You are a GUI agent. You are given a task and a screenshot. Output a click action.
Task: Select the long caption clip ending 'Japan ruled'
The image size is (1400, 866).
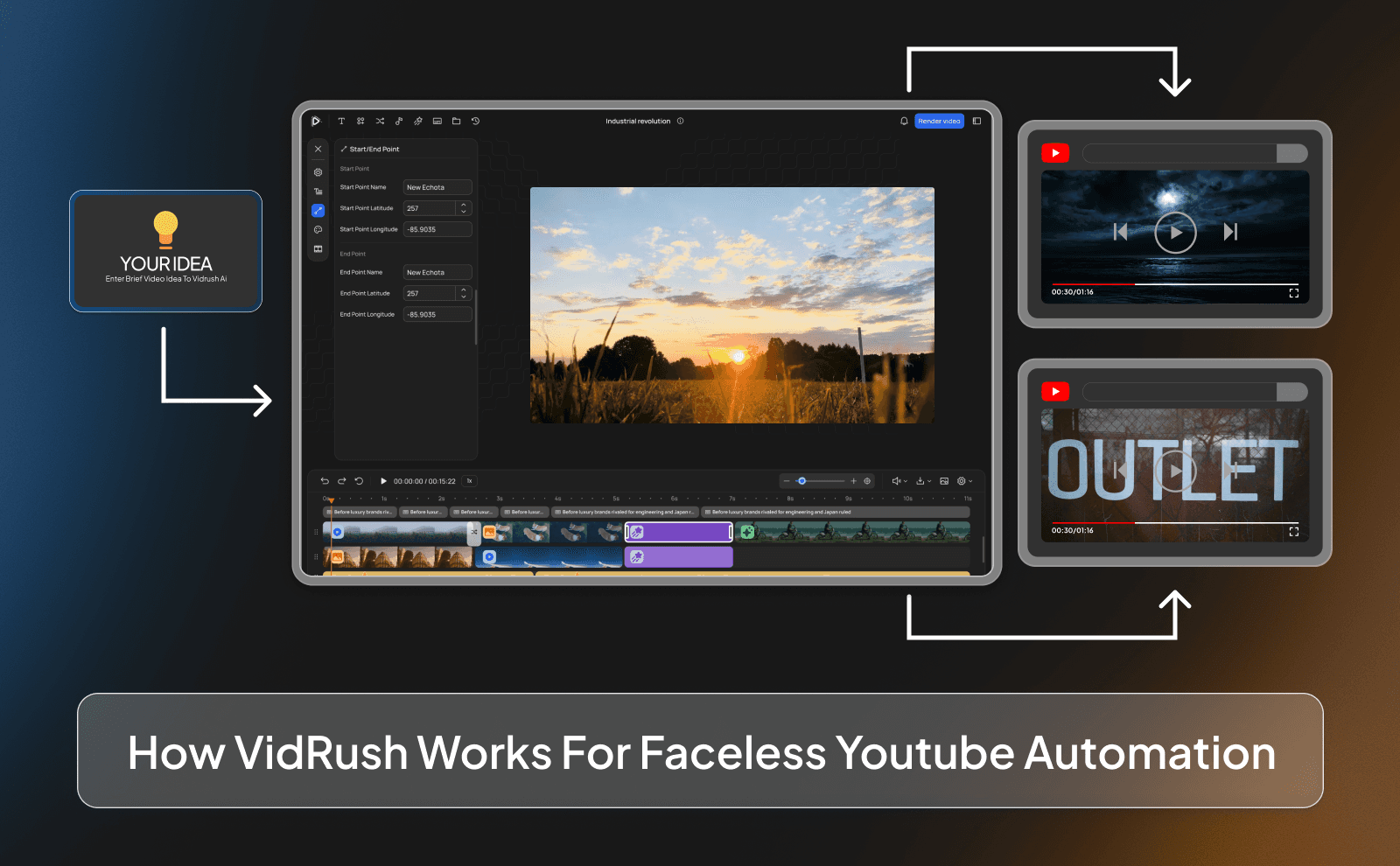pyautogui.click(x=836, y=512)
